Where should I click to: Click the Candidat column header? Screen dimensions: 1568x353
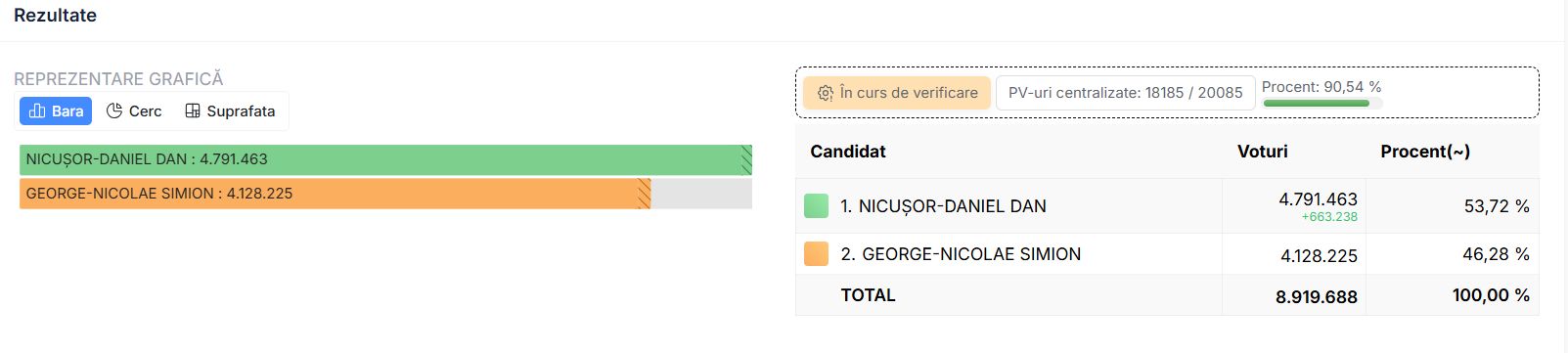[x=848, y=152]
